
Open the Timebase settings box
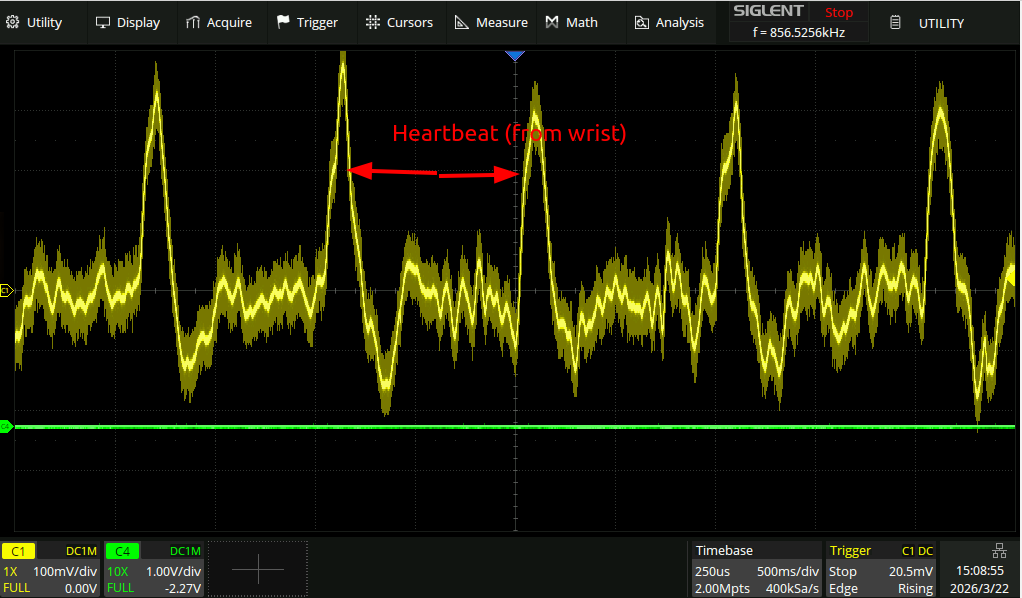coord(755,569)
